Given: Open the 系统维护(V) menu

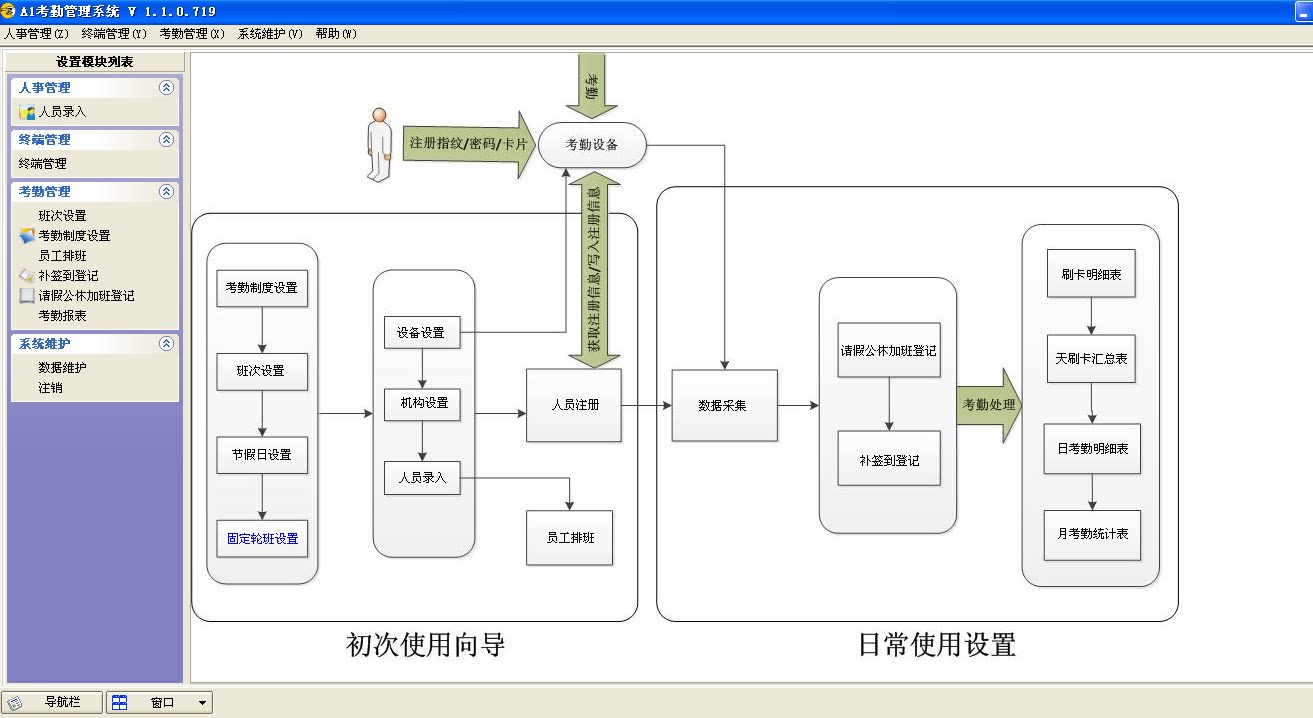Looking at the screenshot, I should 270,34.
